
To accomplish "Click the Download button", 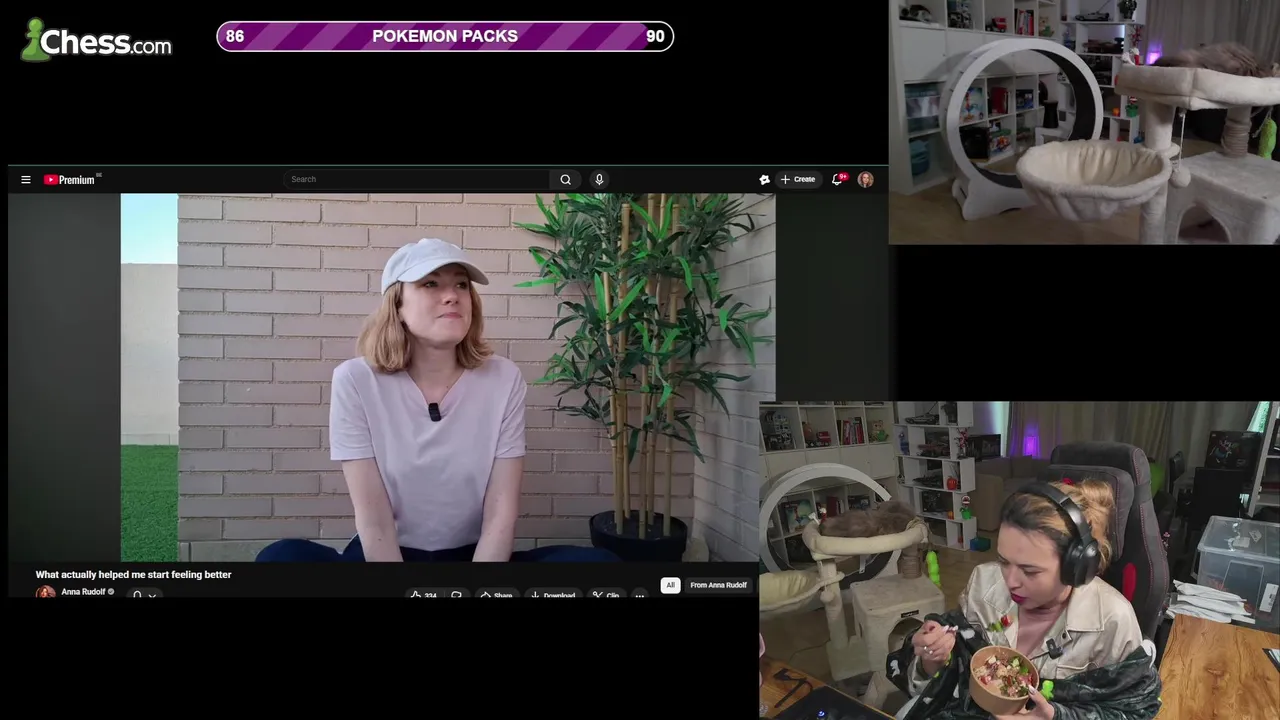I will pyautogui.click(x=553, y=595).
